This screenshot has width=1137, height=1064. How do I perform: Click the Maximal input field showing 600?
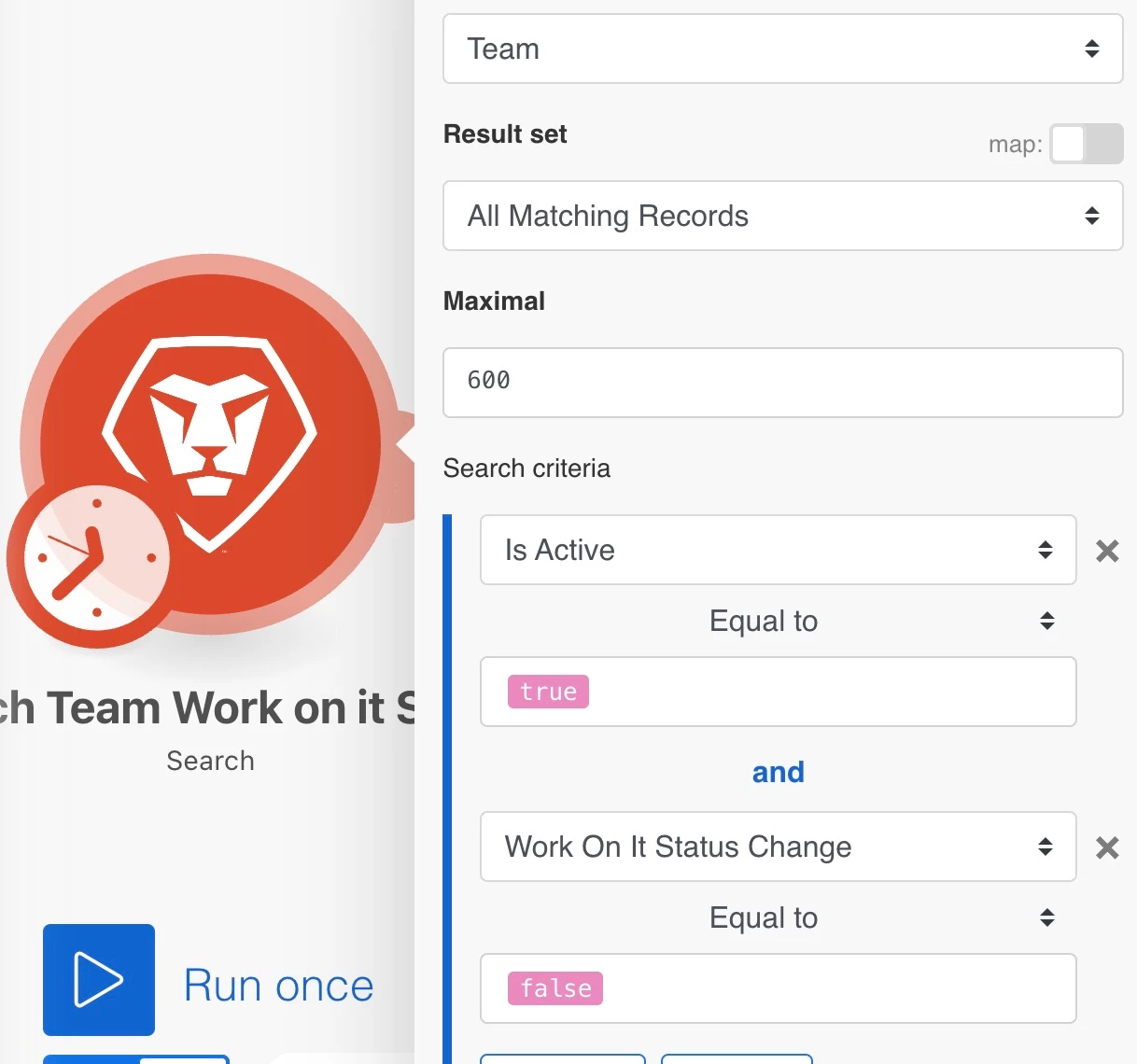pos(782,383)
